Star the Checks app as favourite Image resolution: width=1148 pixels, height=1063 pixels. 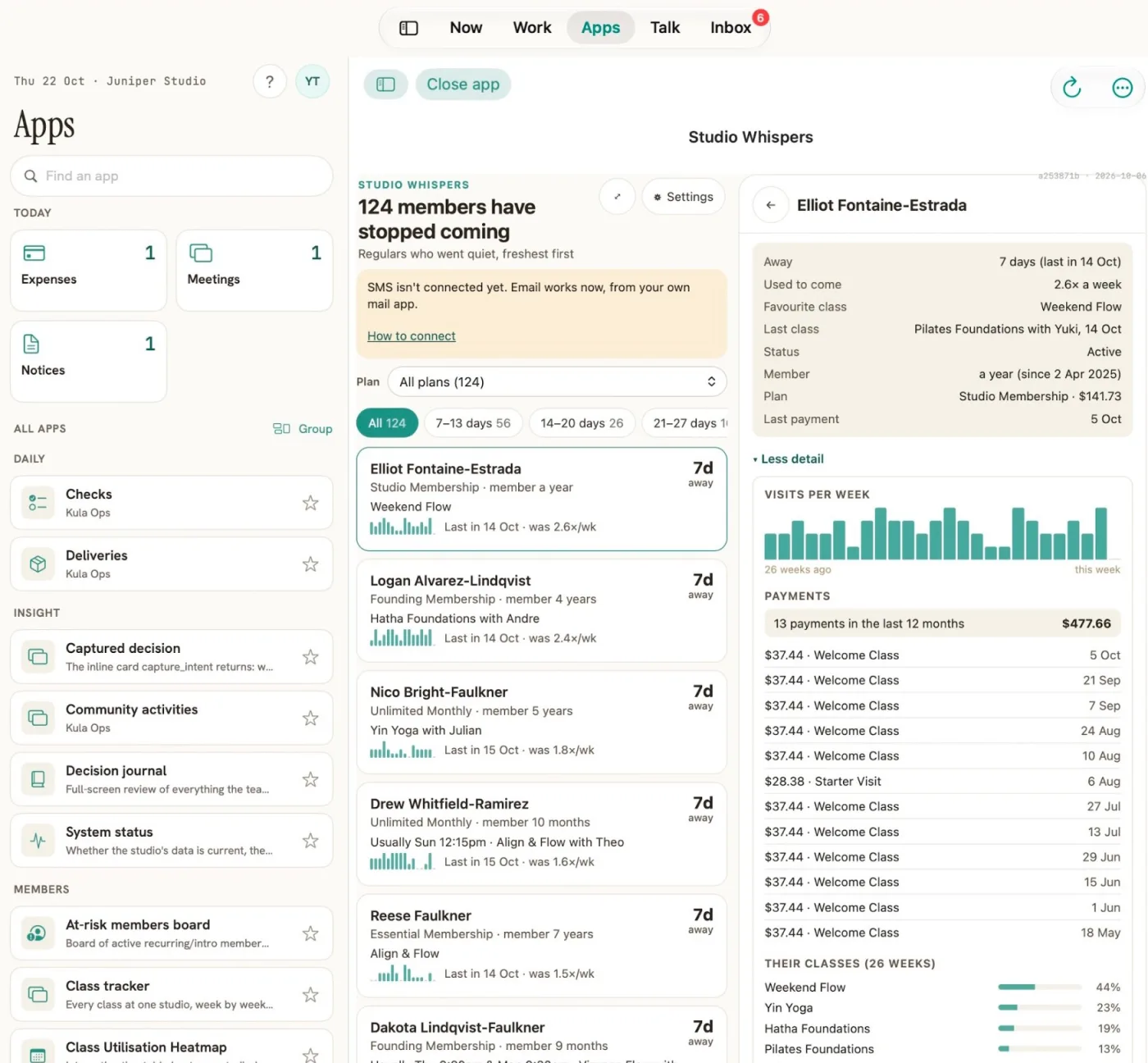[310, 503]
